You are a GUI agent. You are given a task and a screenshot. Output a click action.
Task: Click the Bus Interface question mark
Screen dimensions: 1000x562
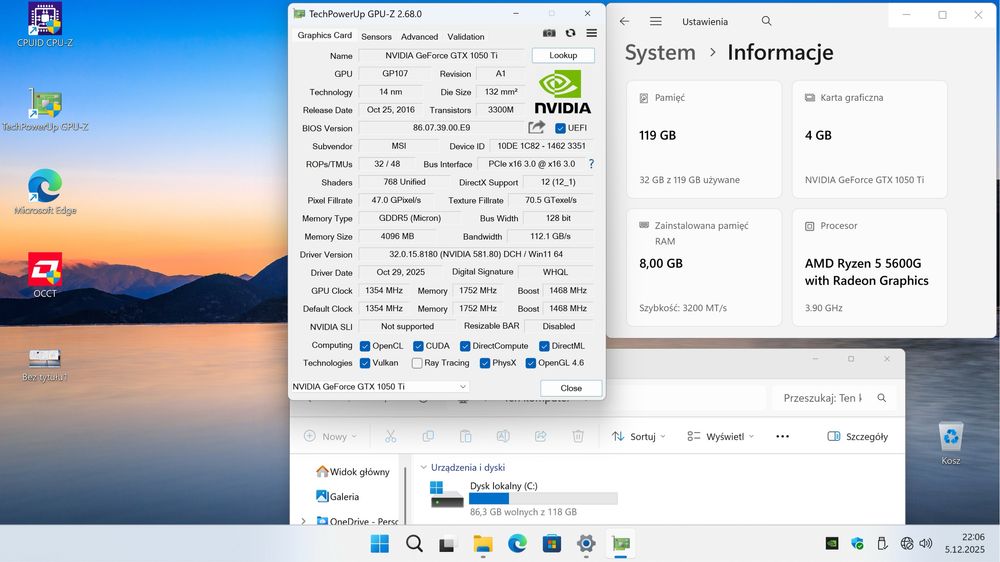tap(591, 164)
